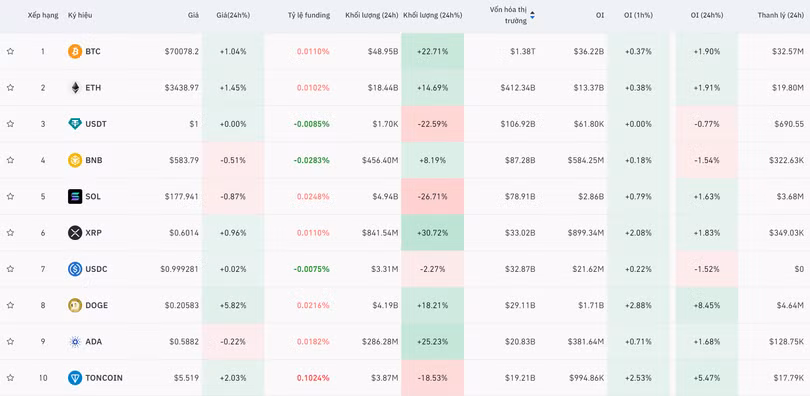Click XRP OI 1h change +2.08%
The image size is (810, 396).
(638, 233)
